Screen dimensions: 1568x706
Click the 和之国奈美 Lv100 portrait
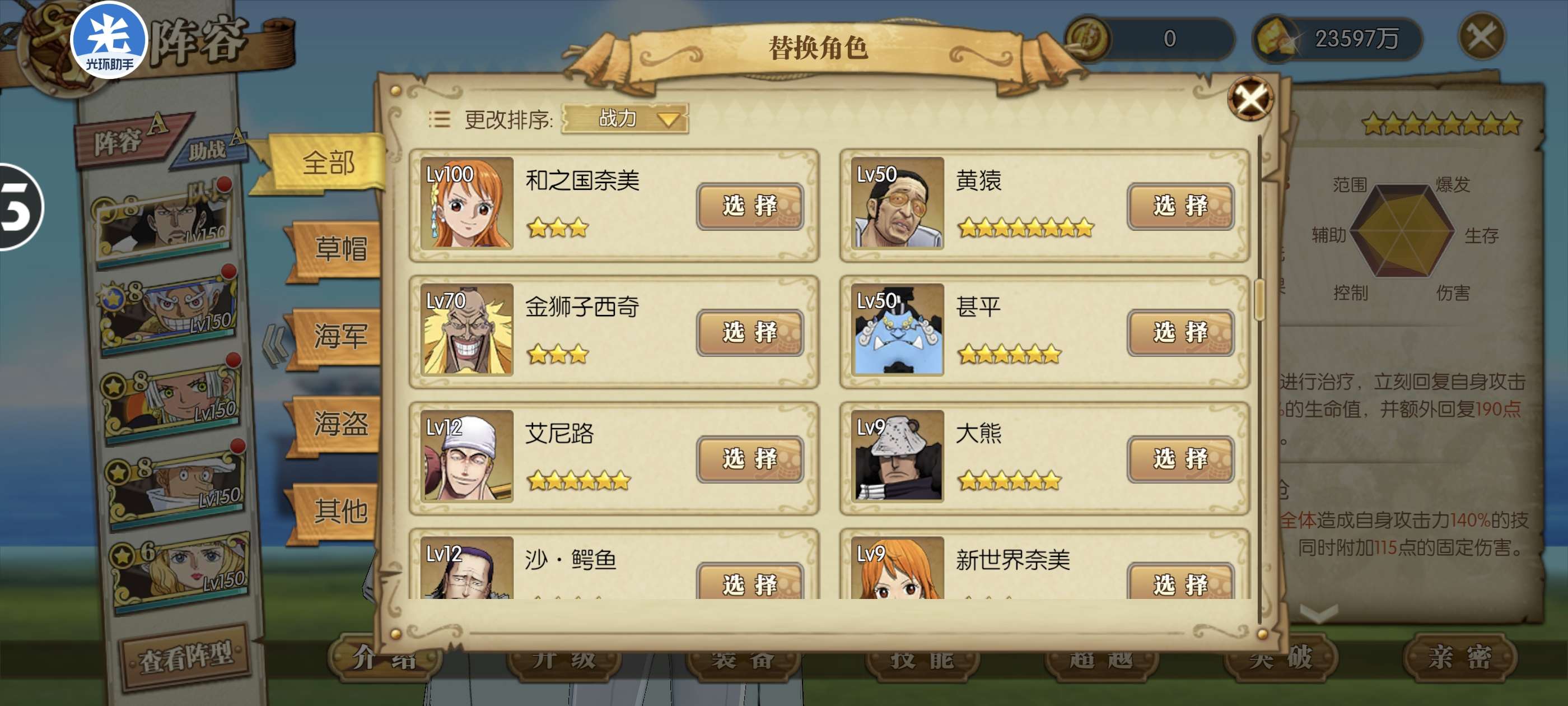coord(466,203)
